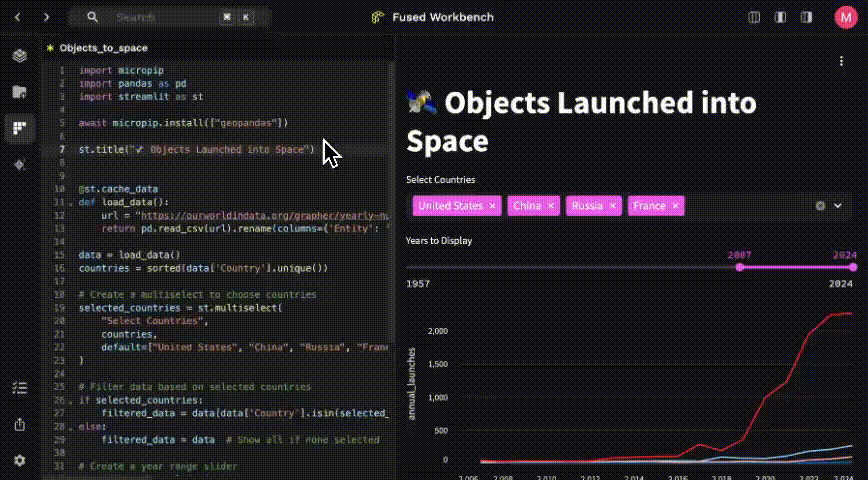Viewport: 868px width, 480px height.
Task: Click the United States tag label
Action: [x=451, y=206]
